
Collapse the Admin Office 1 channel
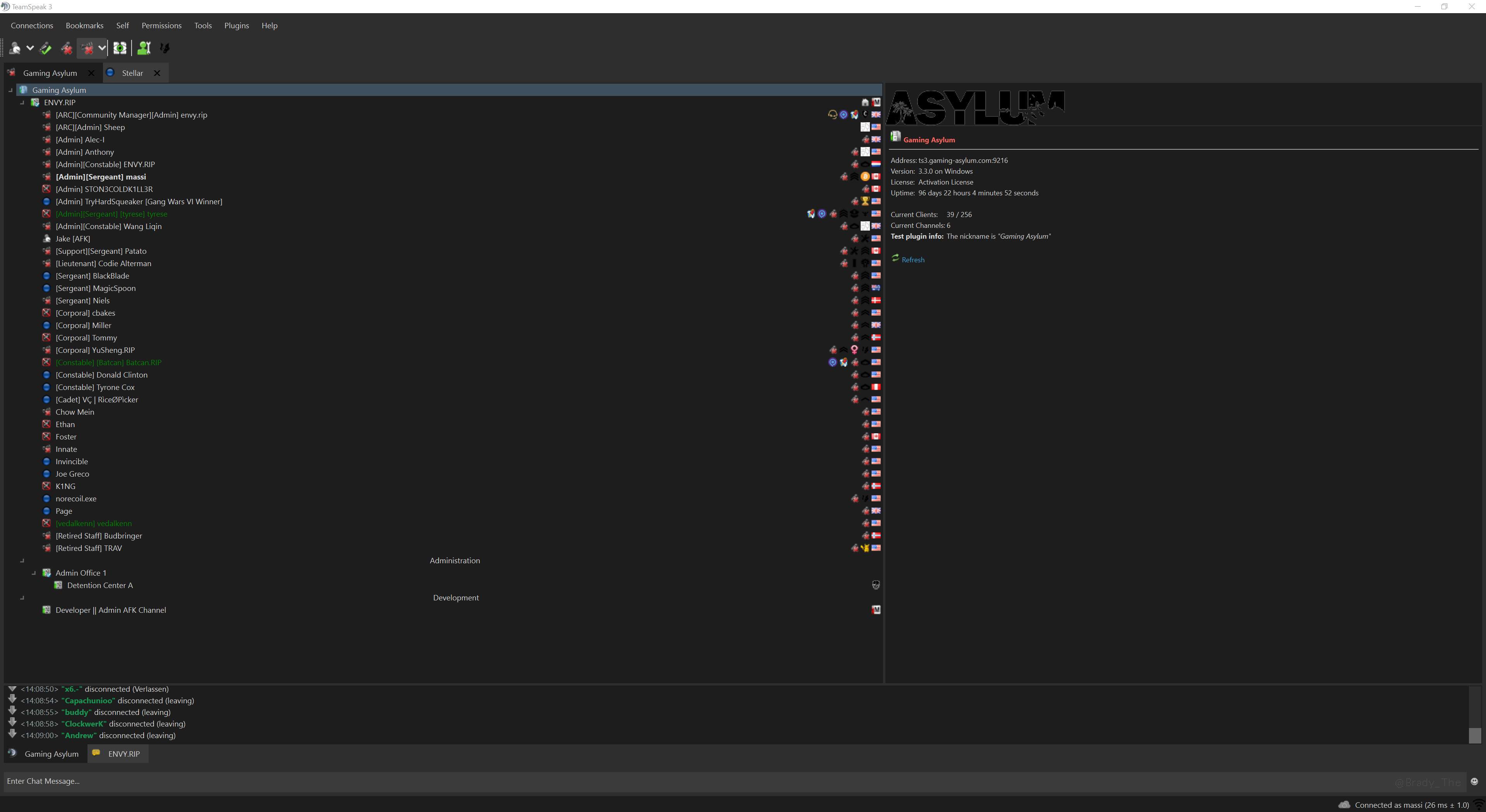33,573
